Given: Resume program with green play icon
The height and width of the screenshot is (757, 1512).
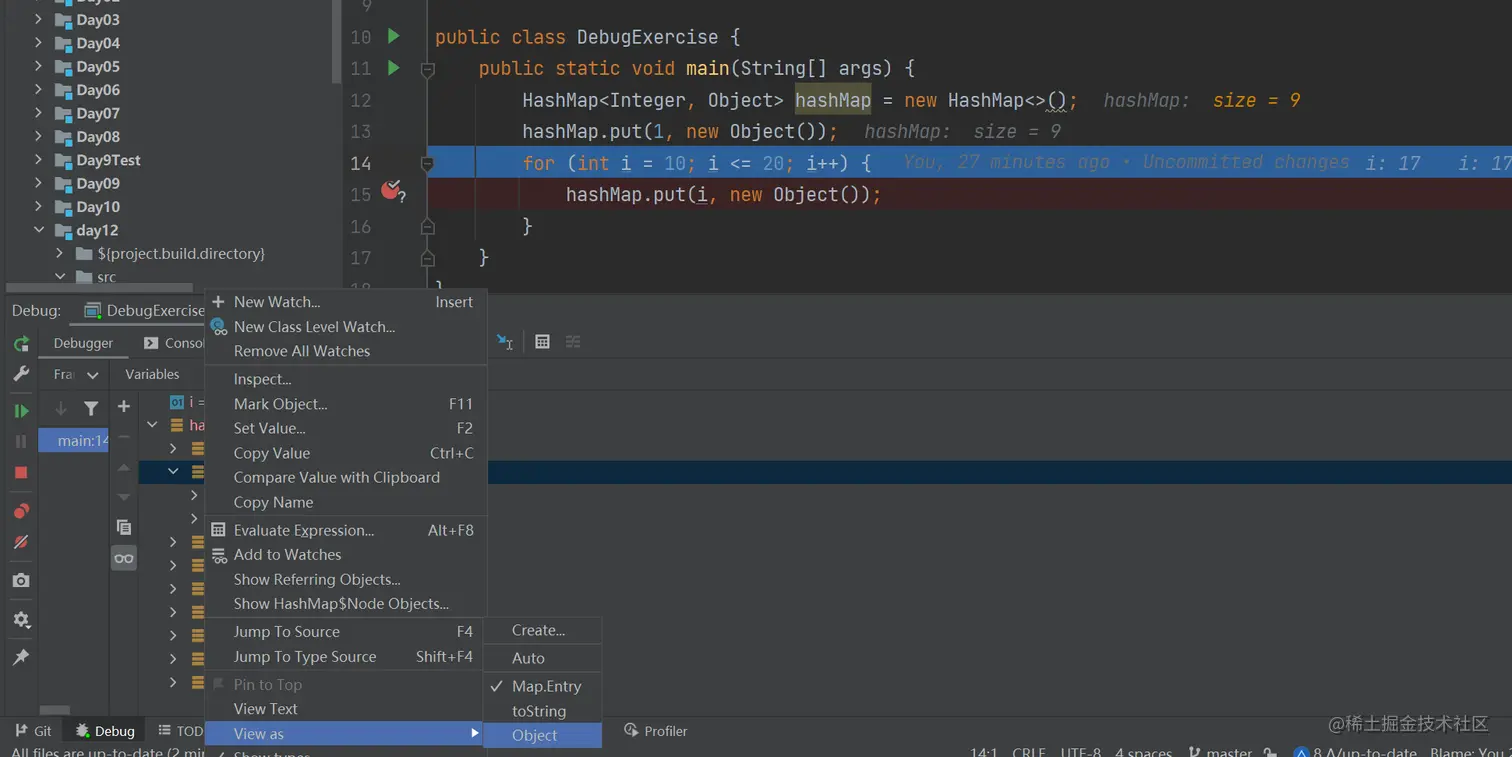Looking at the screenshot, I should [x=21, y=411].
